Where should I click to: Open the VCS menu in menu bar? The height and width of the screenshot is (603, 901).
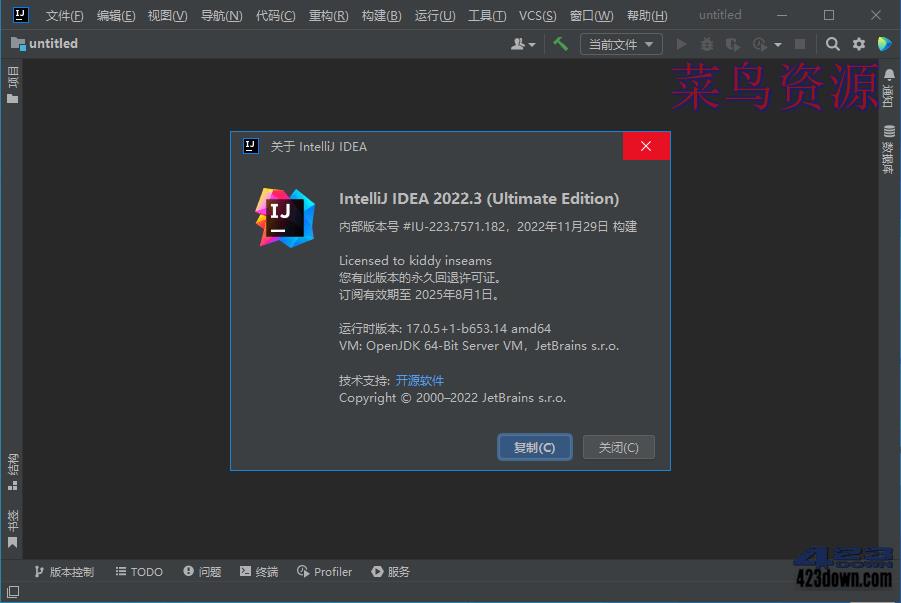point(537,15)
